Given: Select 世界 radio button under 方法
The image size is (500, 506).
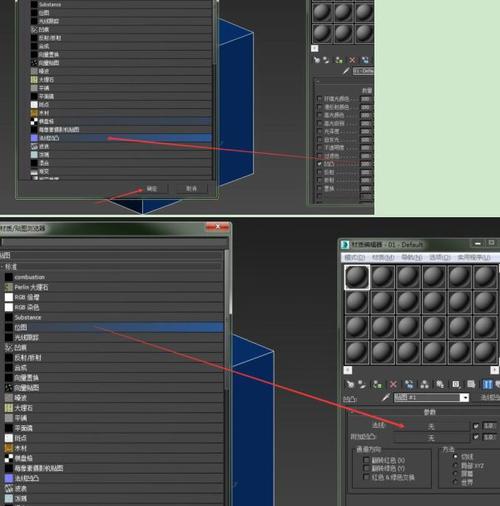Looking at the screenshot, I should (455, 482).
